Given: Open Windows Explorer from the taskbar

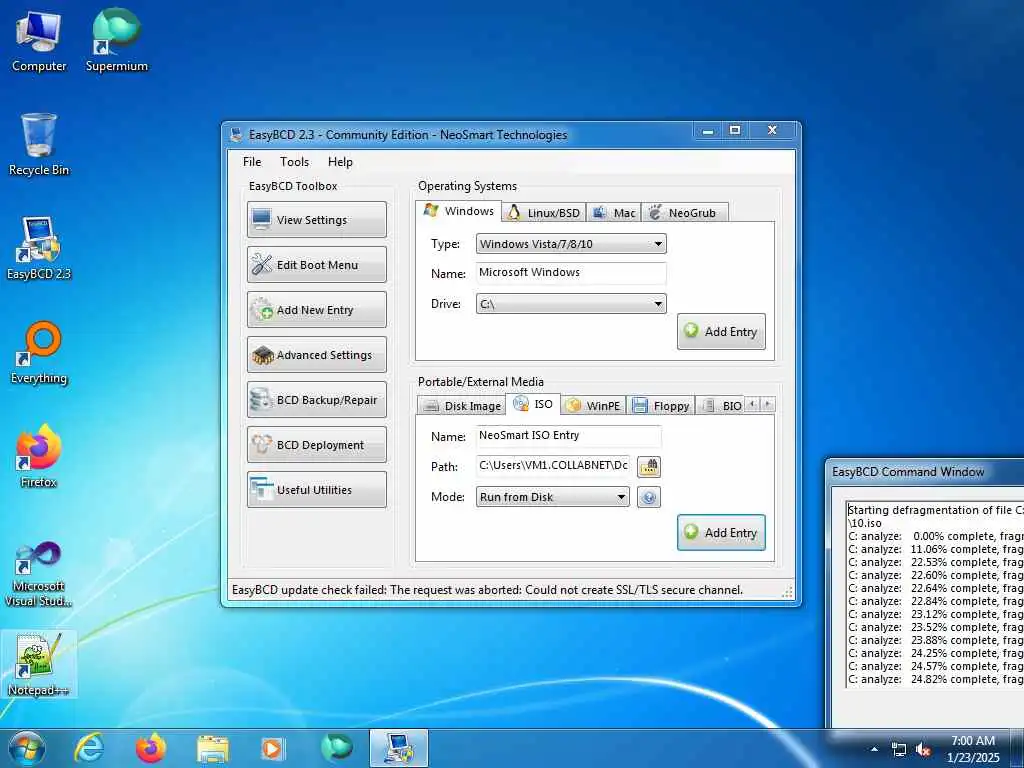Looking at the screenshot, I should [212, 748].
